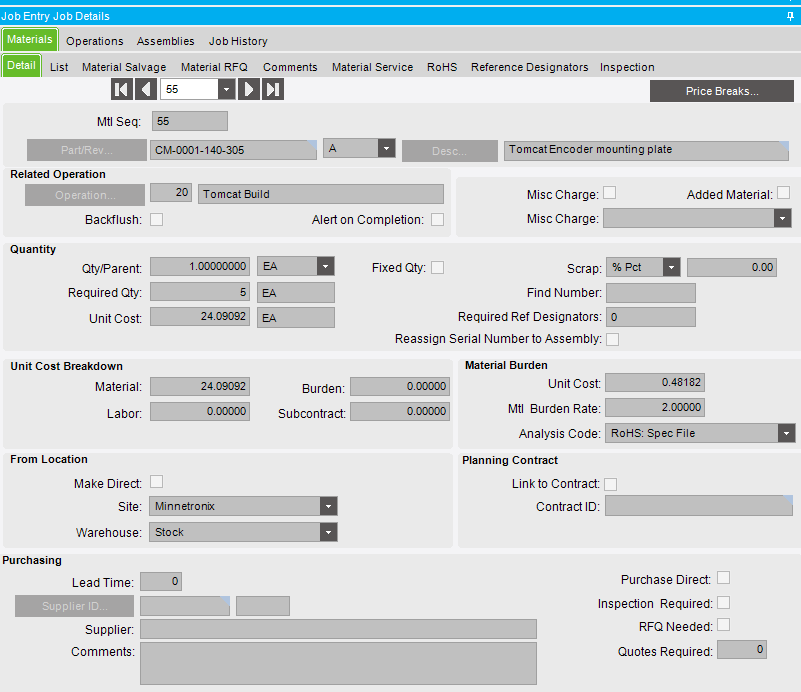Click the Material Burden Unit Cost field

(655, 383)
